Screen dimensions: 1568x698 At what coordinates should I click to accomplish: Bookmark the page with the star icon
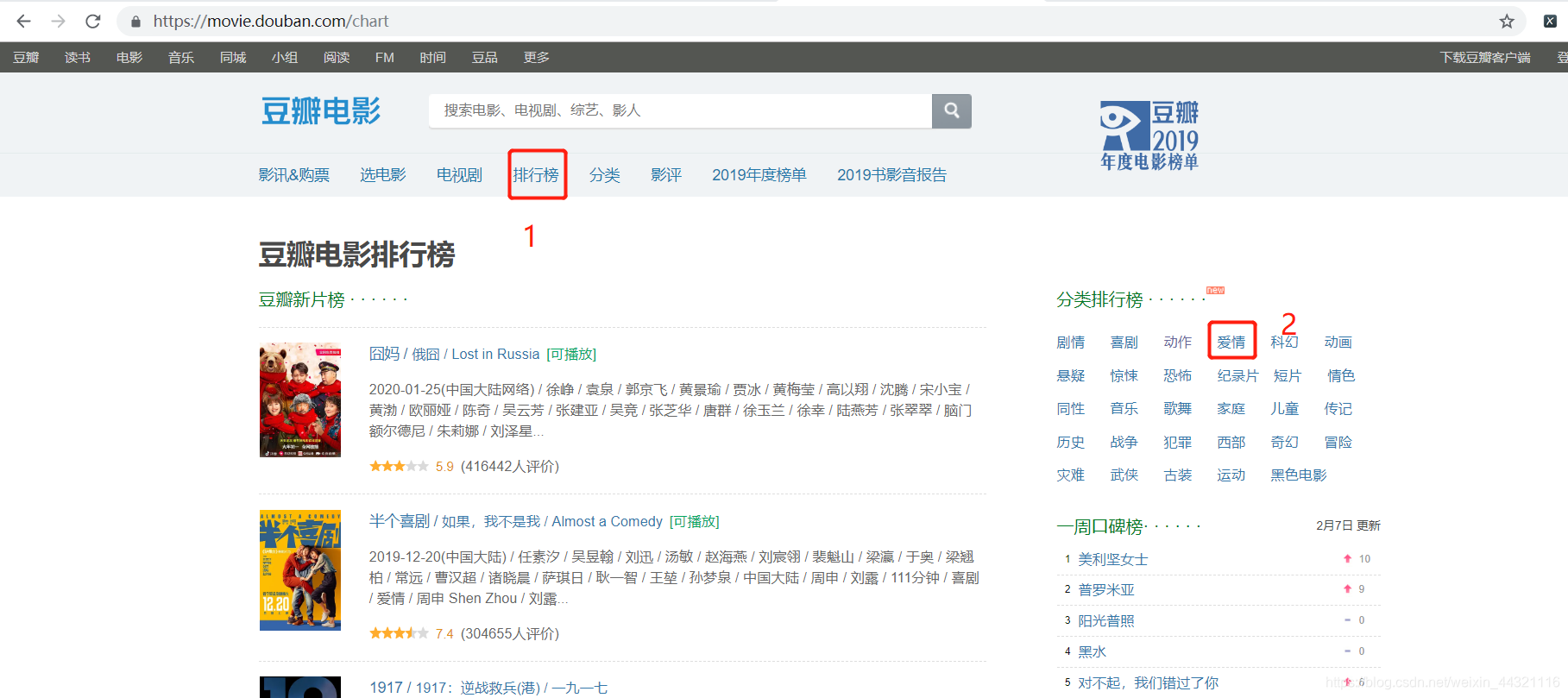click(1507, 22)
